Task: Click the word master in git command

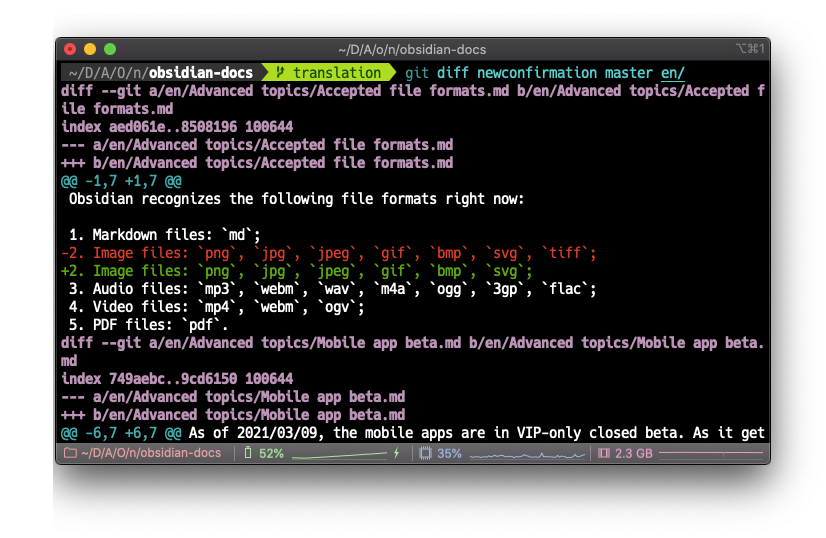Action: pyautogui.click(x=628, y=72)
